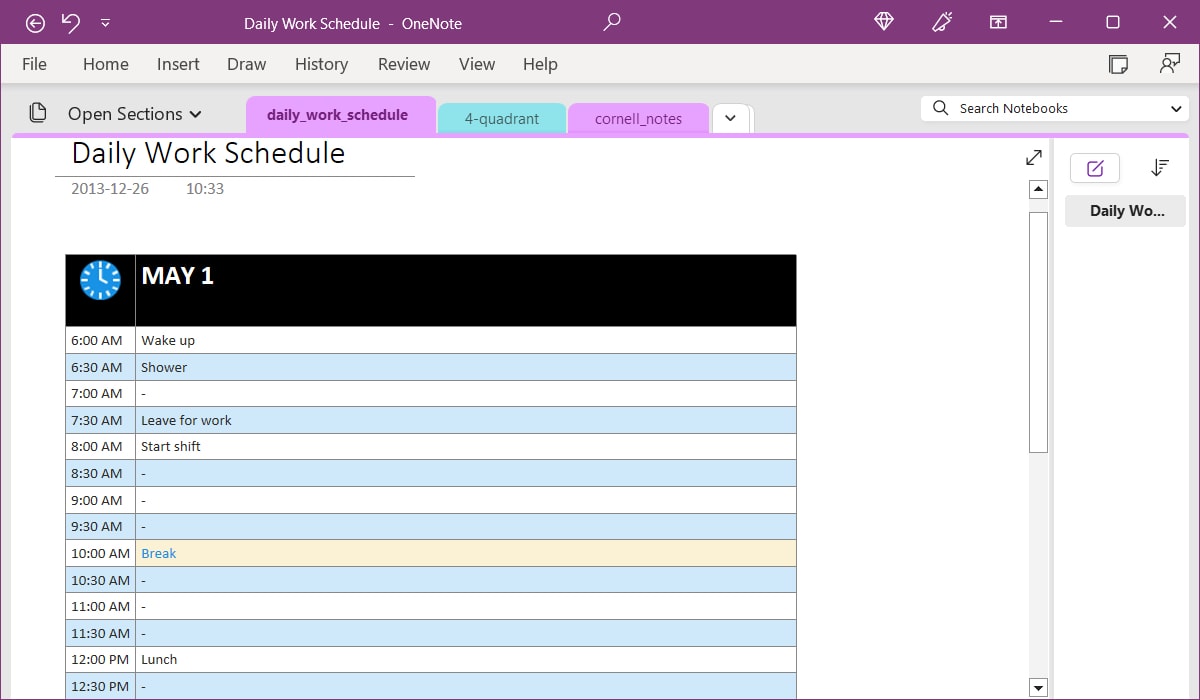Click the What's New megaphone icon
1200x700 pixels.
941,22
